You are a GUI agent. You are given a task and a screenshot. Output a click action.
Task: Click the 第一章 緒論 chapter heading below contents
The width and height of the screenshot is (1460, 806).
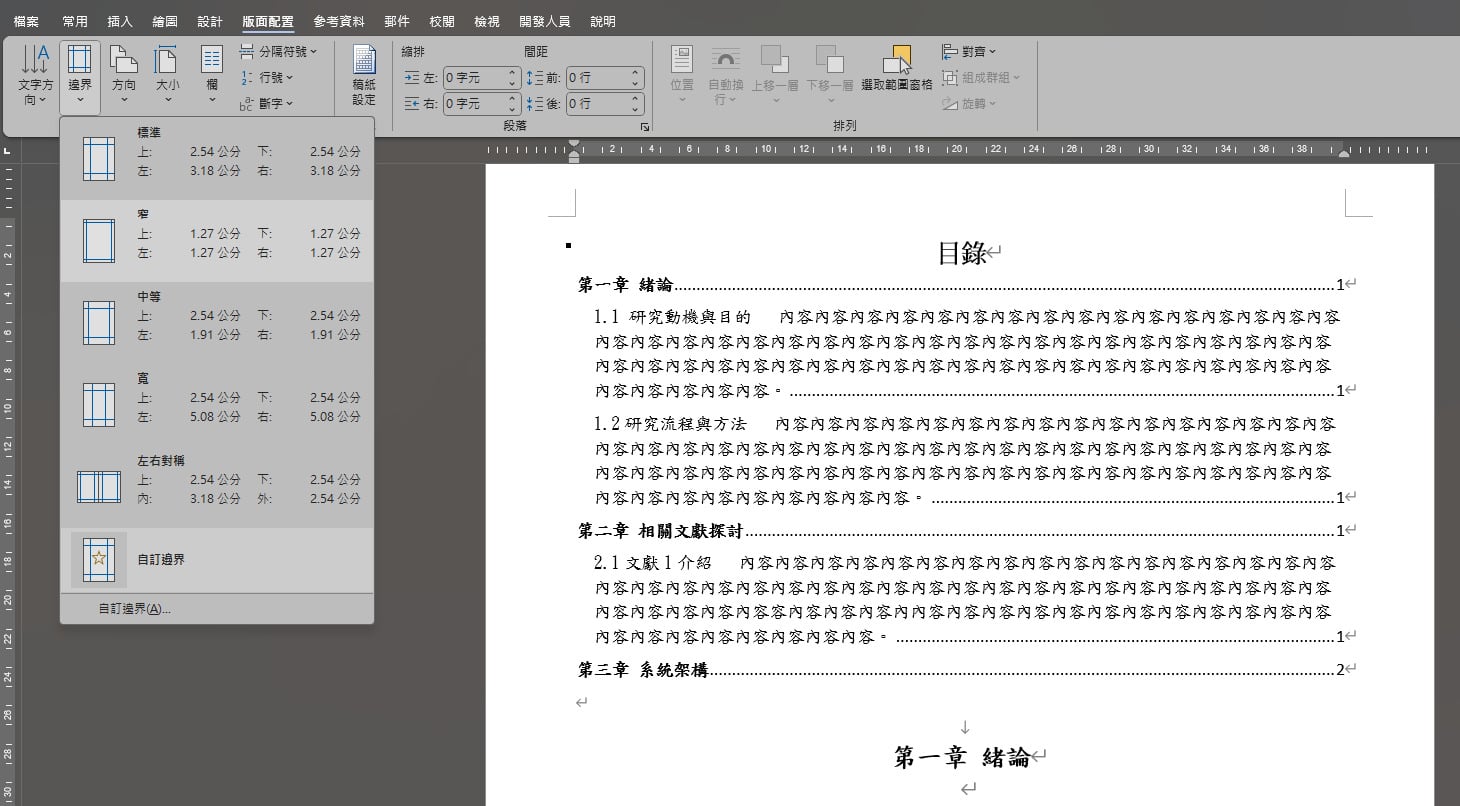pos(962,757)
